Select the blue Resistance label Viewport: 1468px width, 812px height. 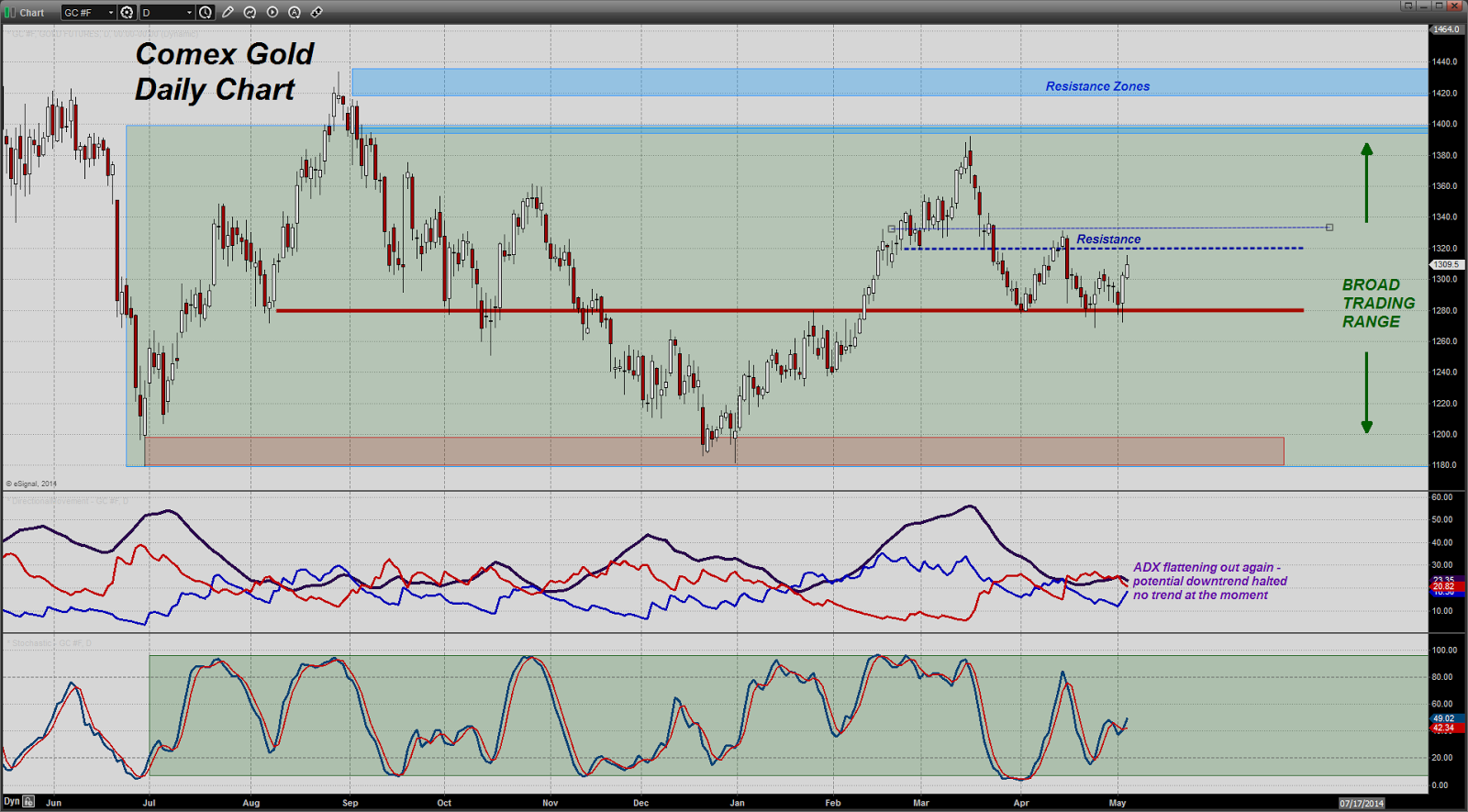[x=1108, y=239]
